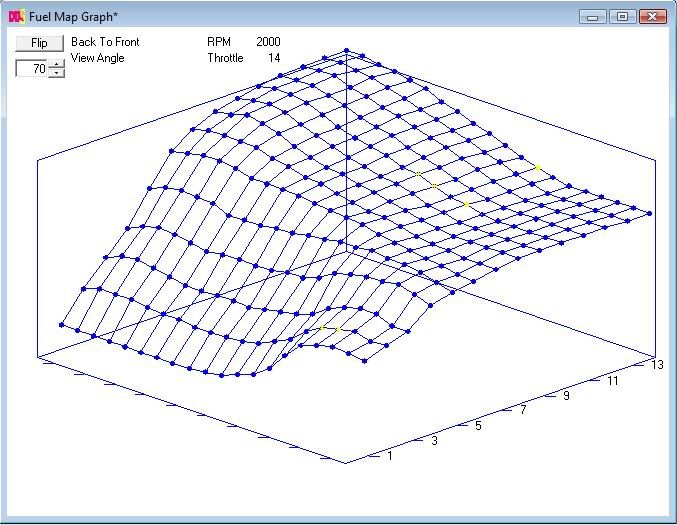The height and width of the screenshot is (525, 677).
Task: Click the RPM label
Action: [219, 42]
